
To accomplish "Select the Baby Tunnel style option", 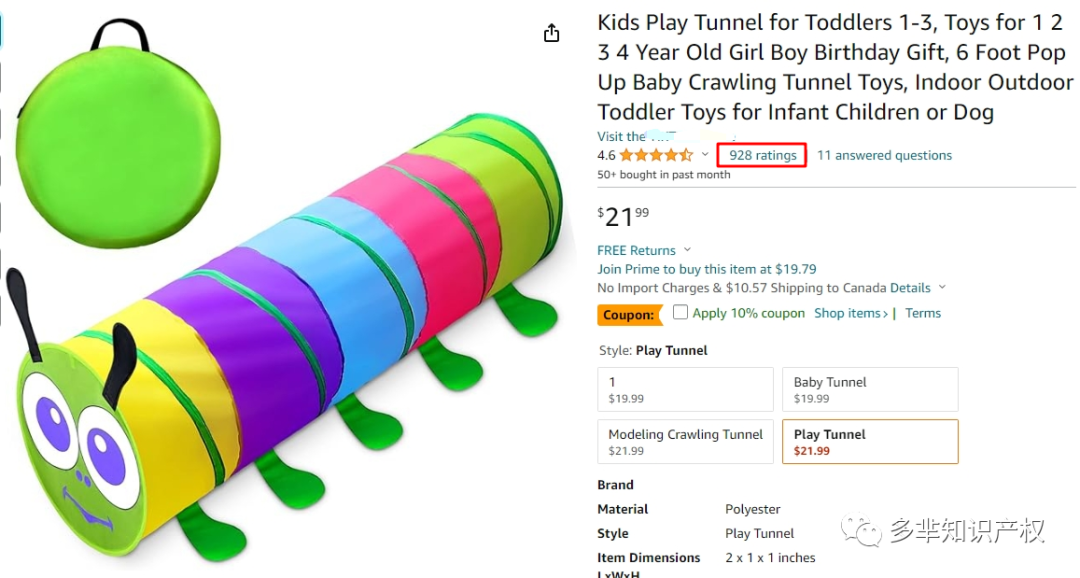I will [869, 389].
